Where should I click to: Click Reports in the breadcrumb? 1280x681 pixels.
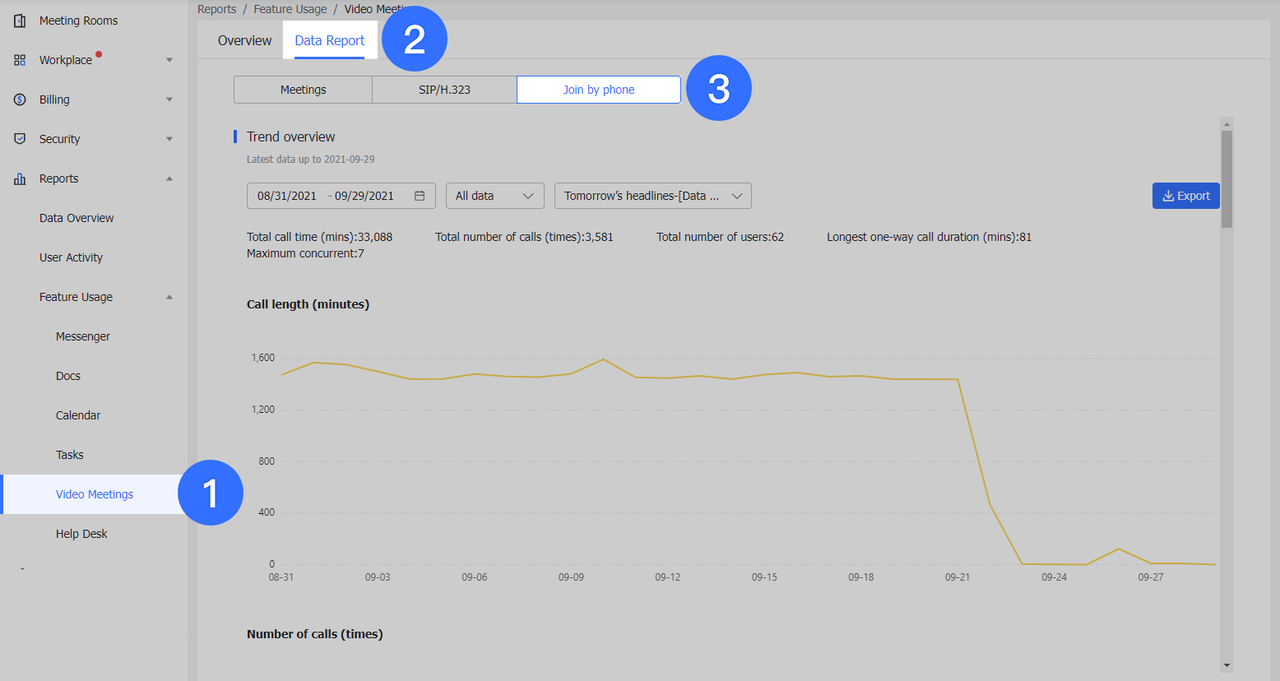pos(217,9)
